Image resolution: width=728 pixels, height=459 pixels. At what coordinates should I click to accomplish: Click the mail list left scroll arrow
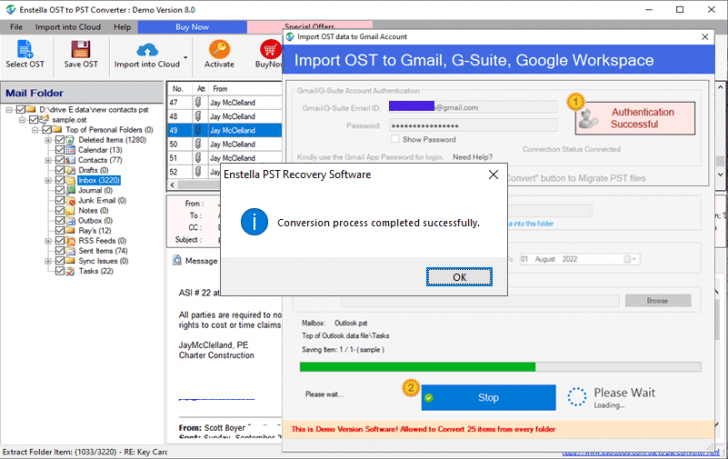click(x=173, y=185)
